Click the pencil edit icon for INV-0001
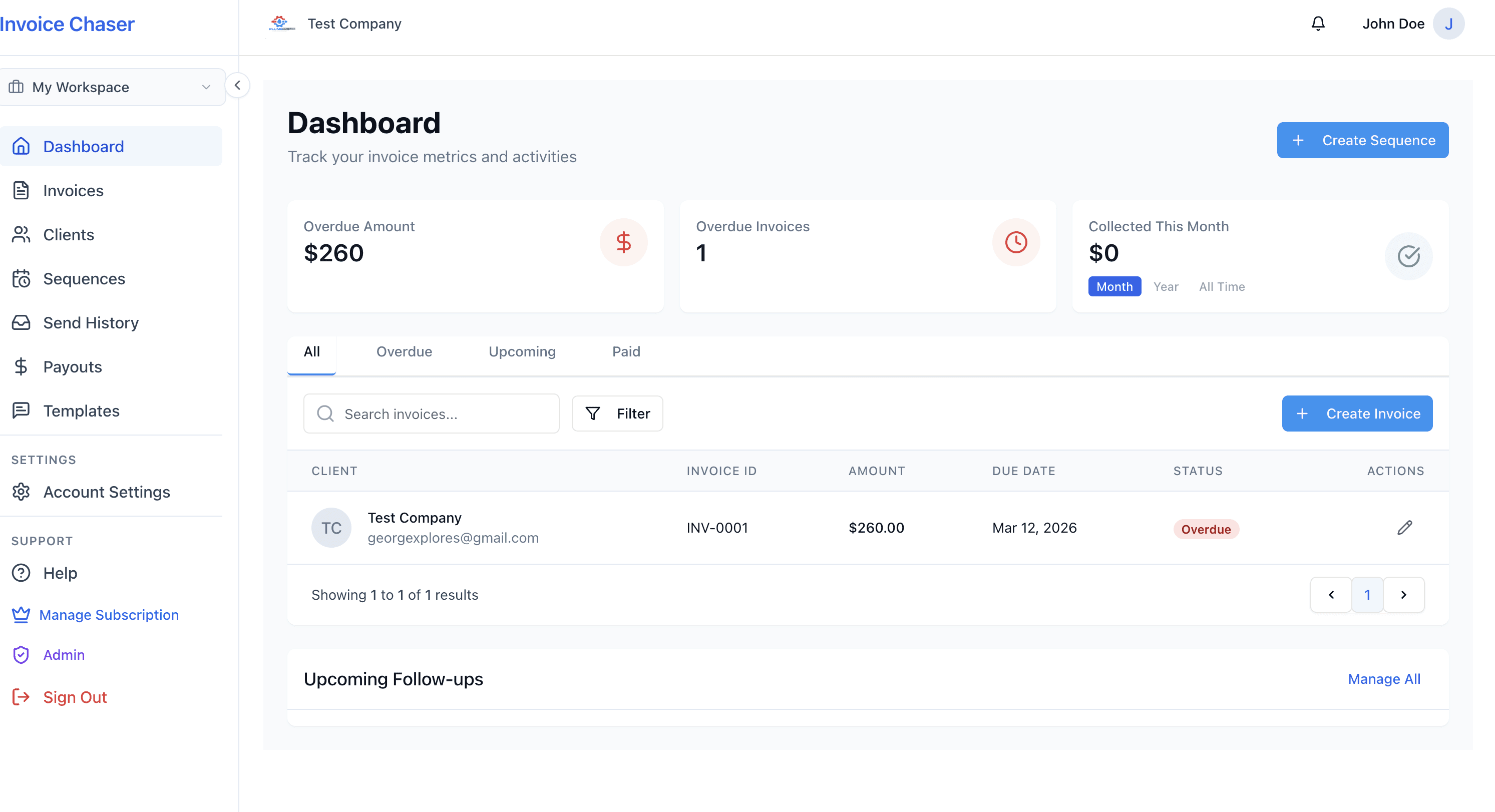Image resolution: width=1495 pixels, height=812 pixels. [x=1404, y=528]
